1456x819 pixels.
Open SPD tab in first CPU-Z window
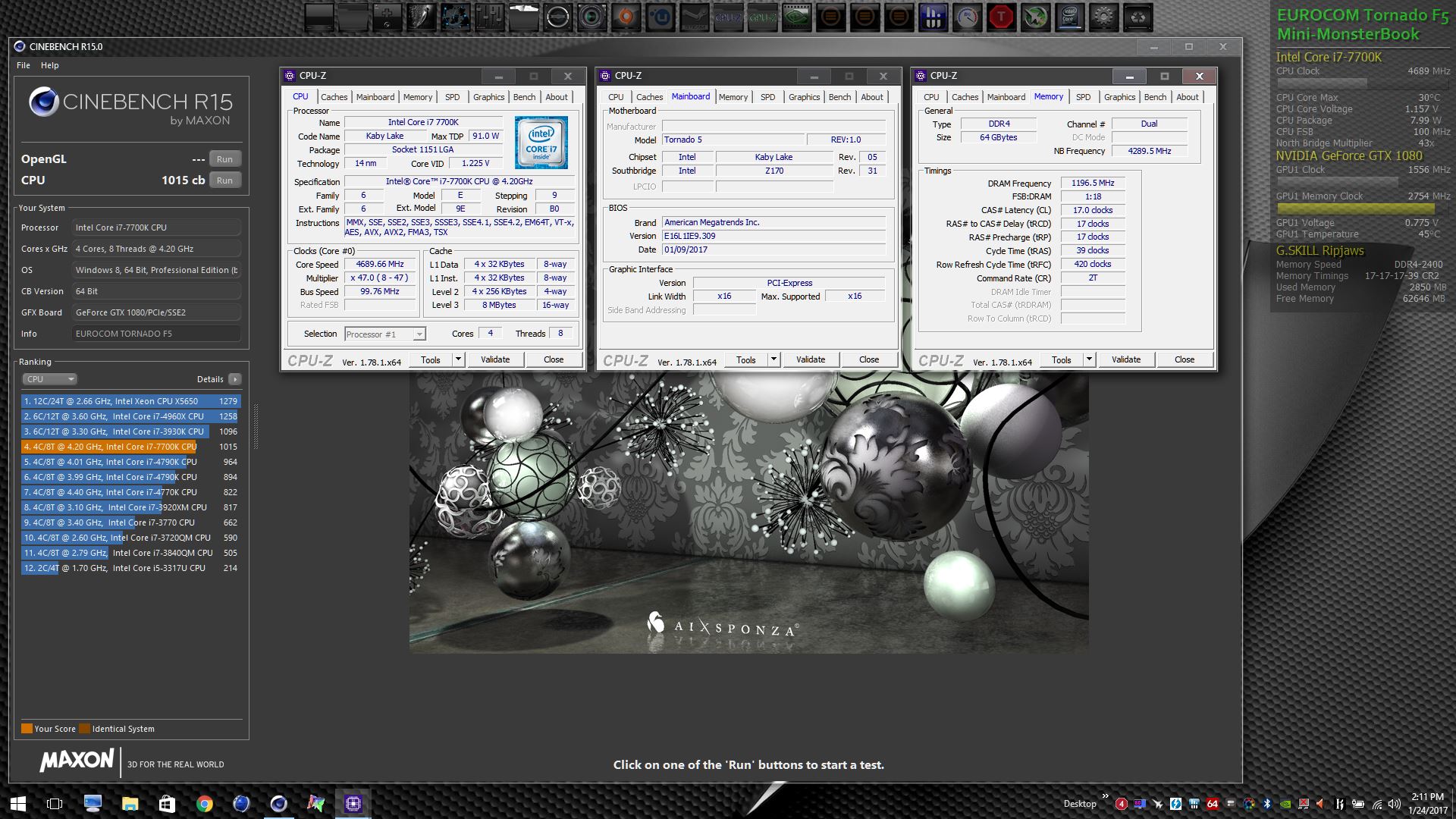tap(452, 97)
